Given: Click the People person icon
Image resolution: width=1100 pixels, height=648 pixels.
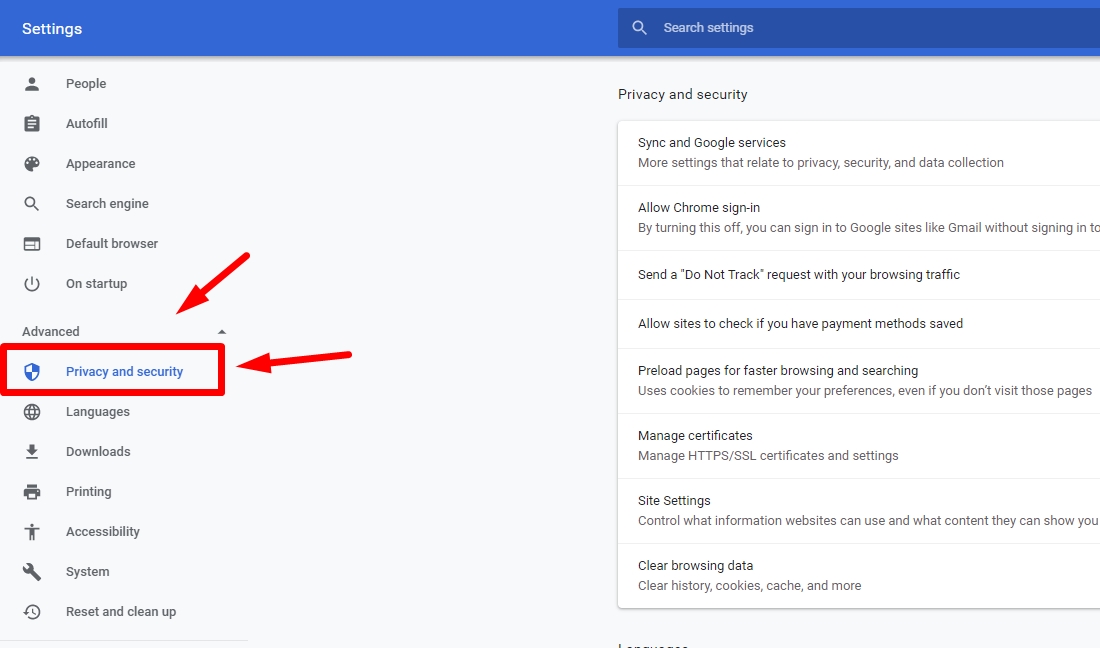Looking at the screenshot, I should (32, 84).
